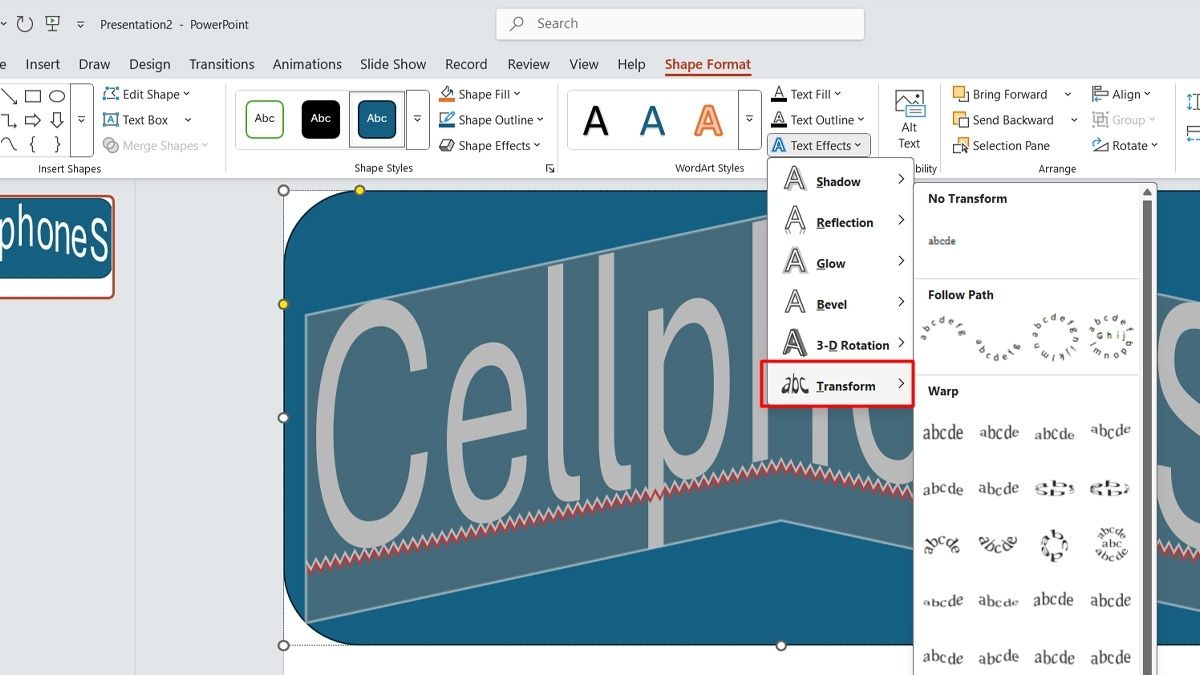This screenshot has height=675, width=1200.
Task: Open the Text Fill dropdown
Action: pos(807,94)
